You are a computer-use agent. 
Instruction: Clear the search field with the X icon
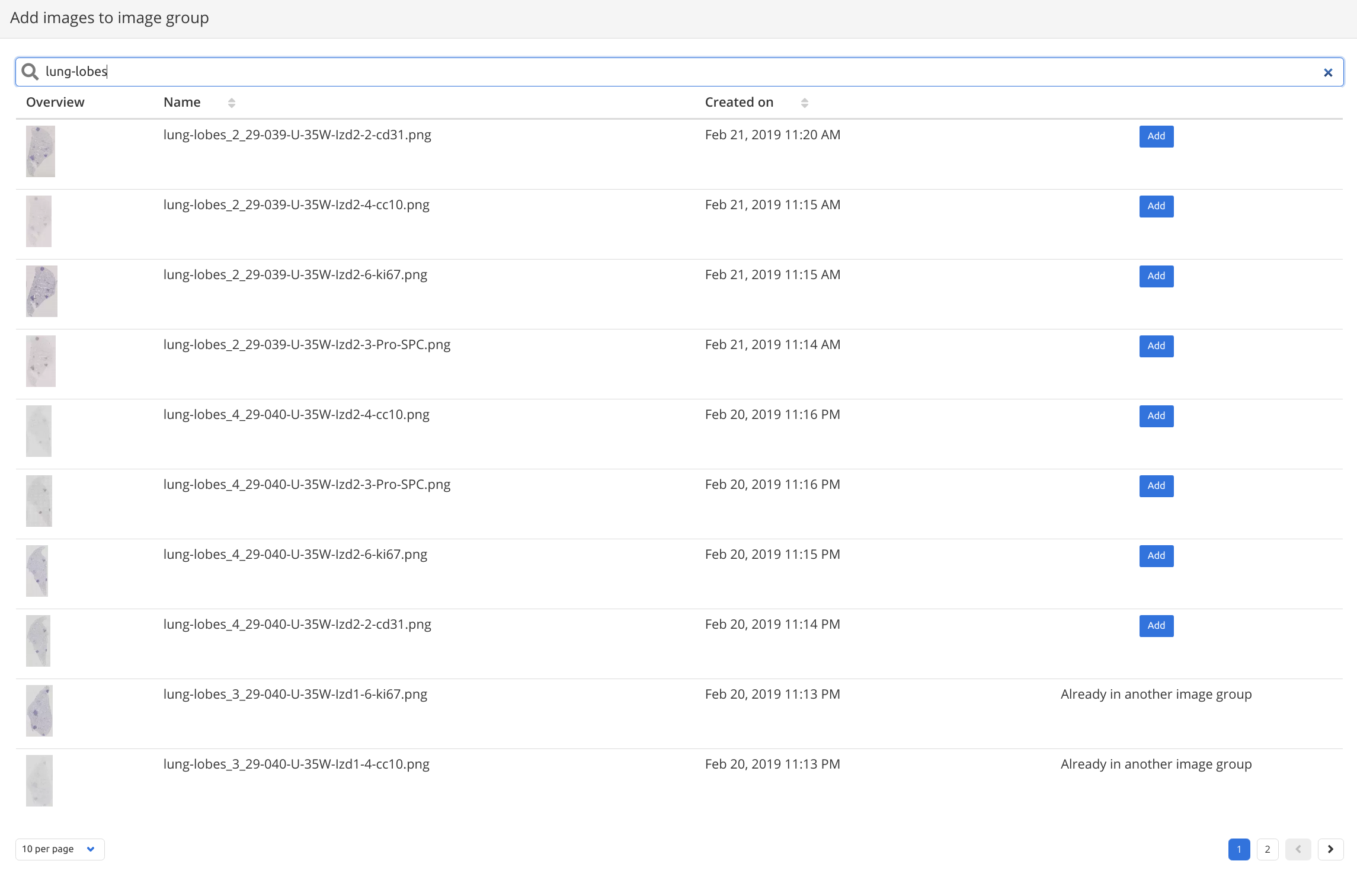click(x=1328, y=72)
